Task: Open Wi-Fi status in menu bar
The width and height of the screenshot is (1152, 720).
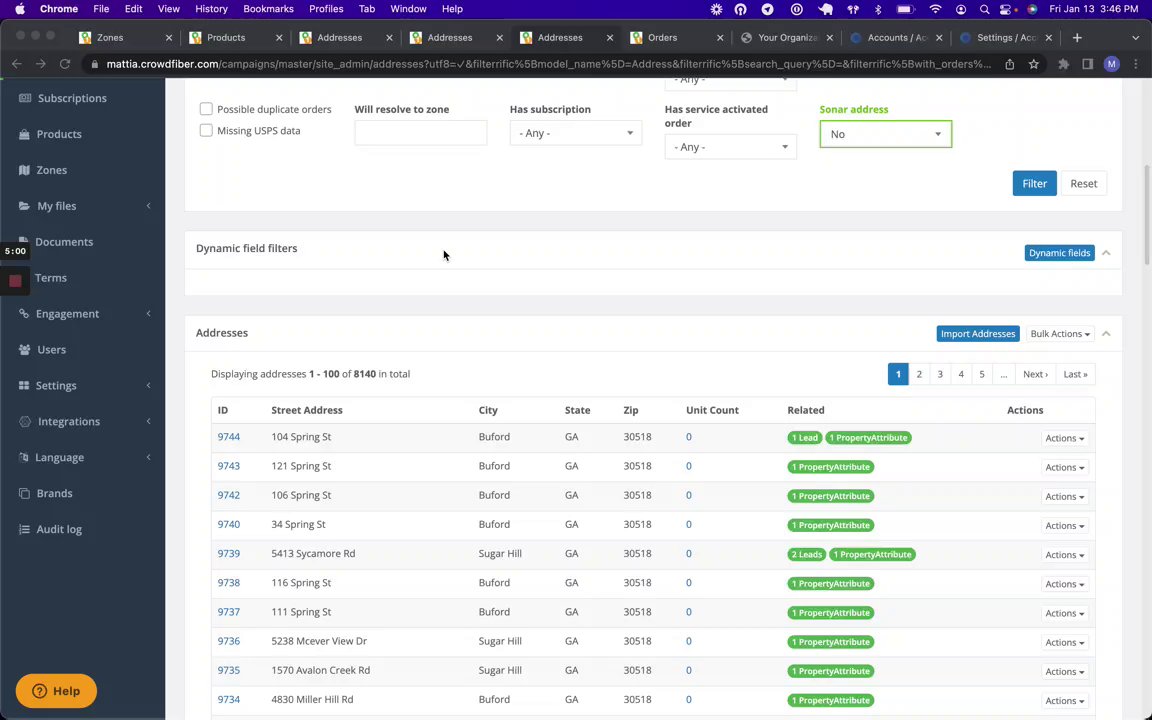Action: (935, 9)
